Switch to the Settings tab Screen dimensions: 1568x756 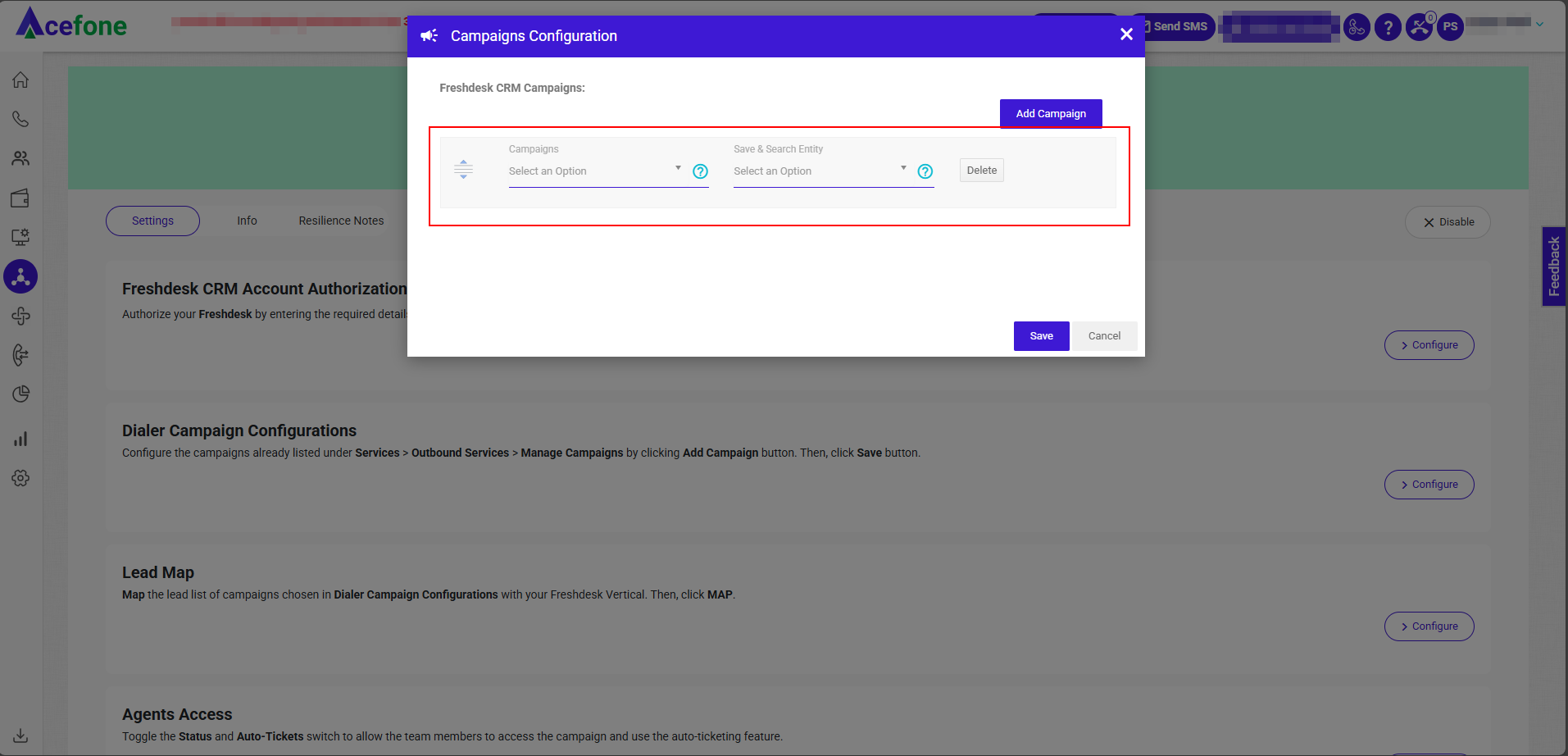[152, 221]
